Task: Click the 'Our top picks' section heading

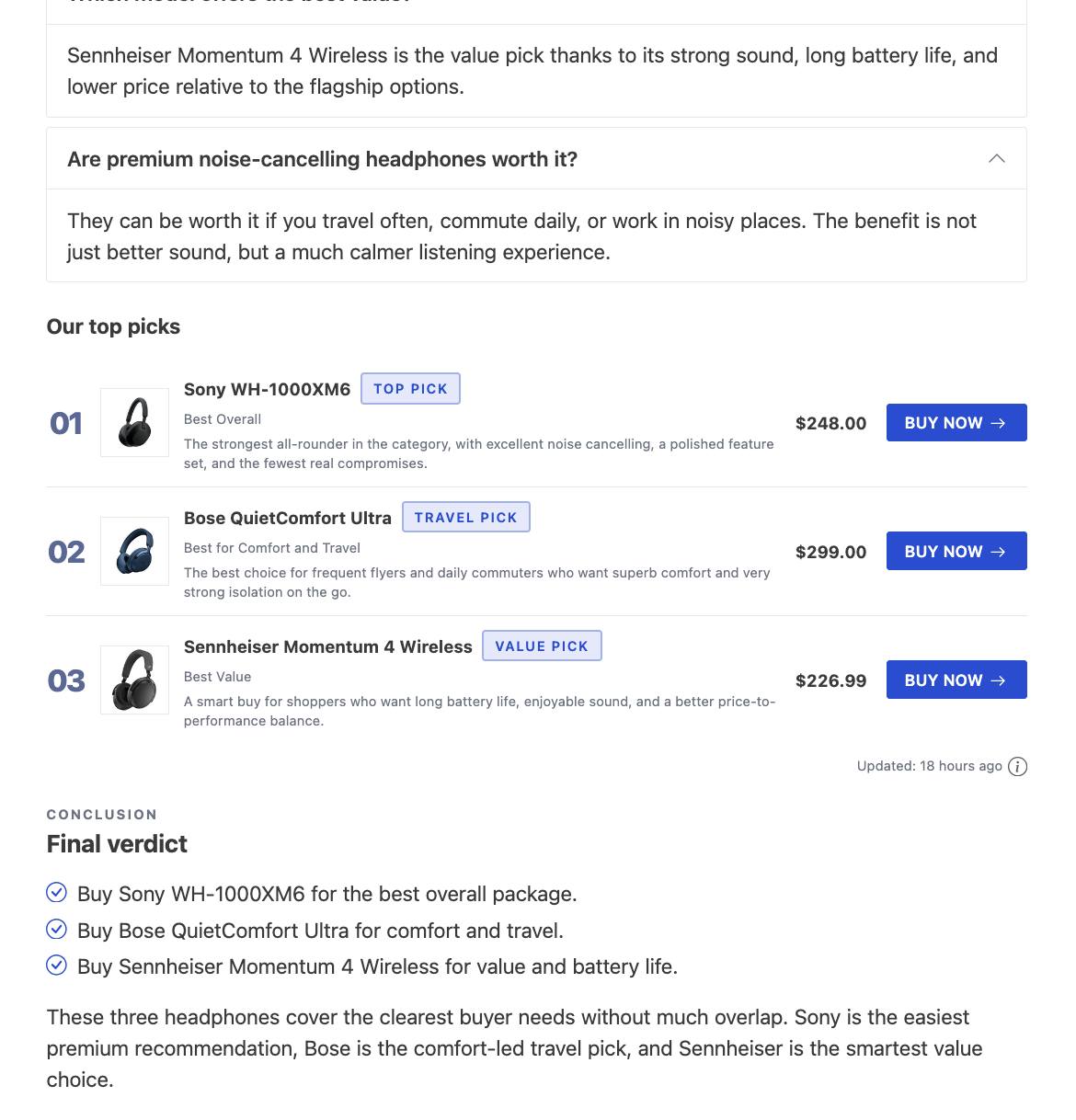Action: (x=113, y=326)
